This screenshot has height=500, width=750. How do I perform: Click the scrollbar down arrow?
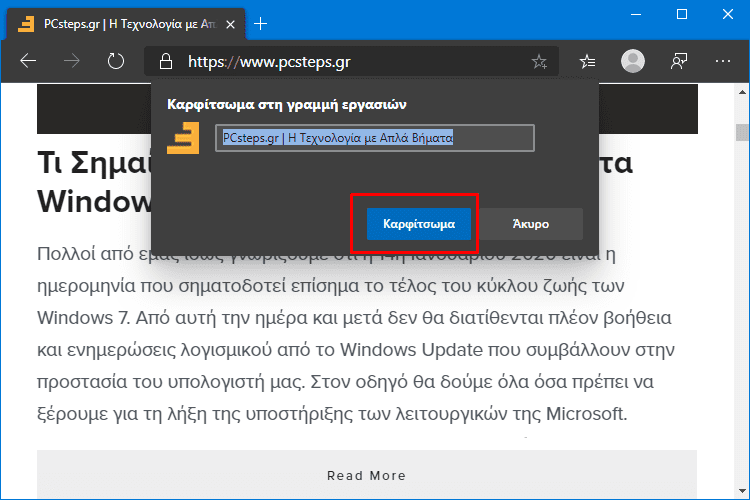[742, 491]
